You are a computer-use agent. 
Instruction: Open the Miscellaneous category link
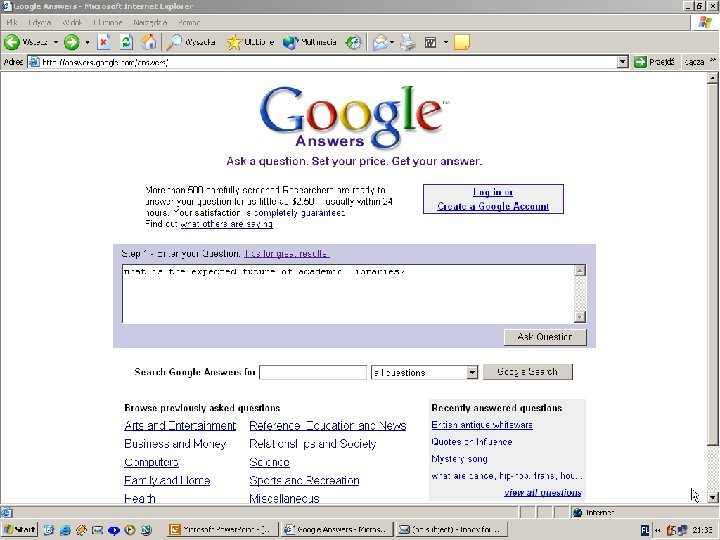click(x=284, y=499)
